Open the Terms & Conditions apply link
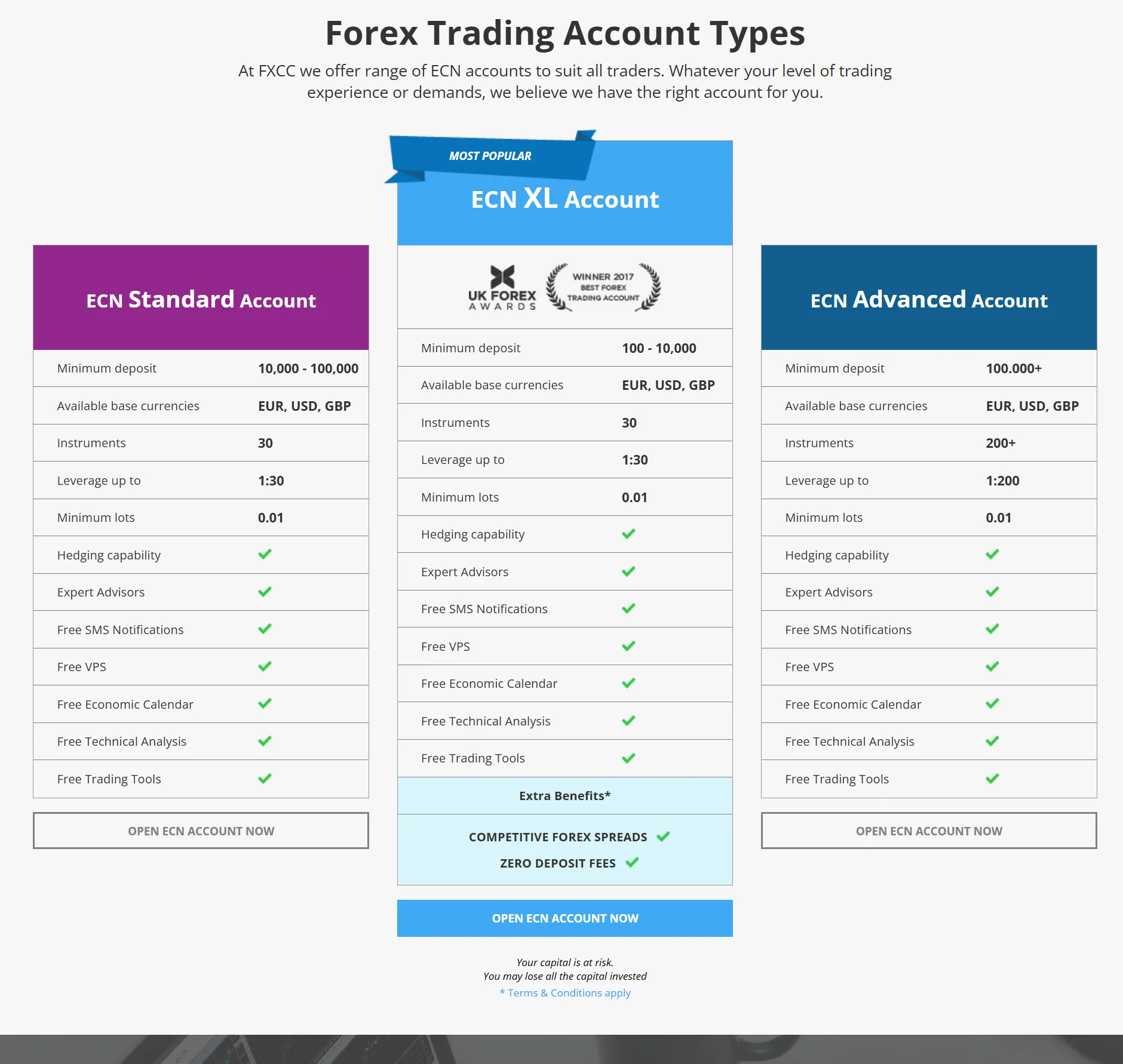Screen dimensions: 1123x1064 (565, 993)
